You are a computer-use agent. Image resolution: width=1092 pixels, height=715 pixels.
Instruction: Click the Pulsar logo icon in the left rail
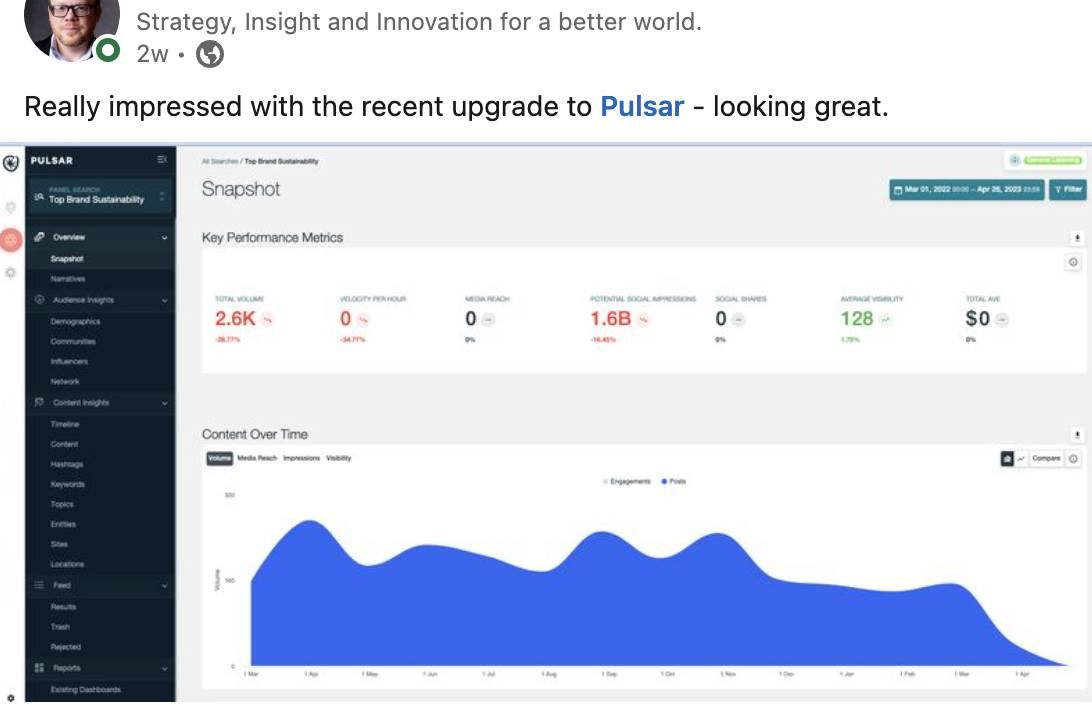[x=11, y=162]
